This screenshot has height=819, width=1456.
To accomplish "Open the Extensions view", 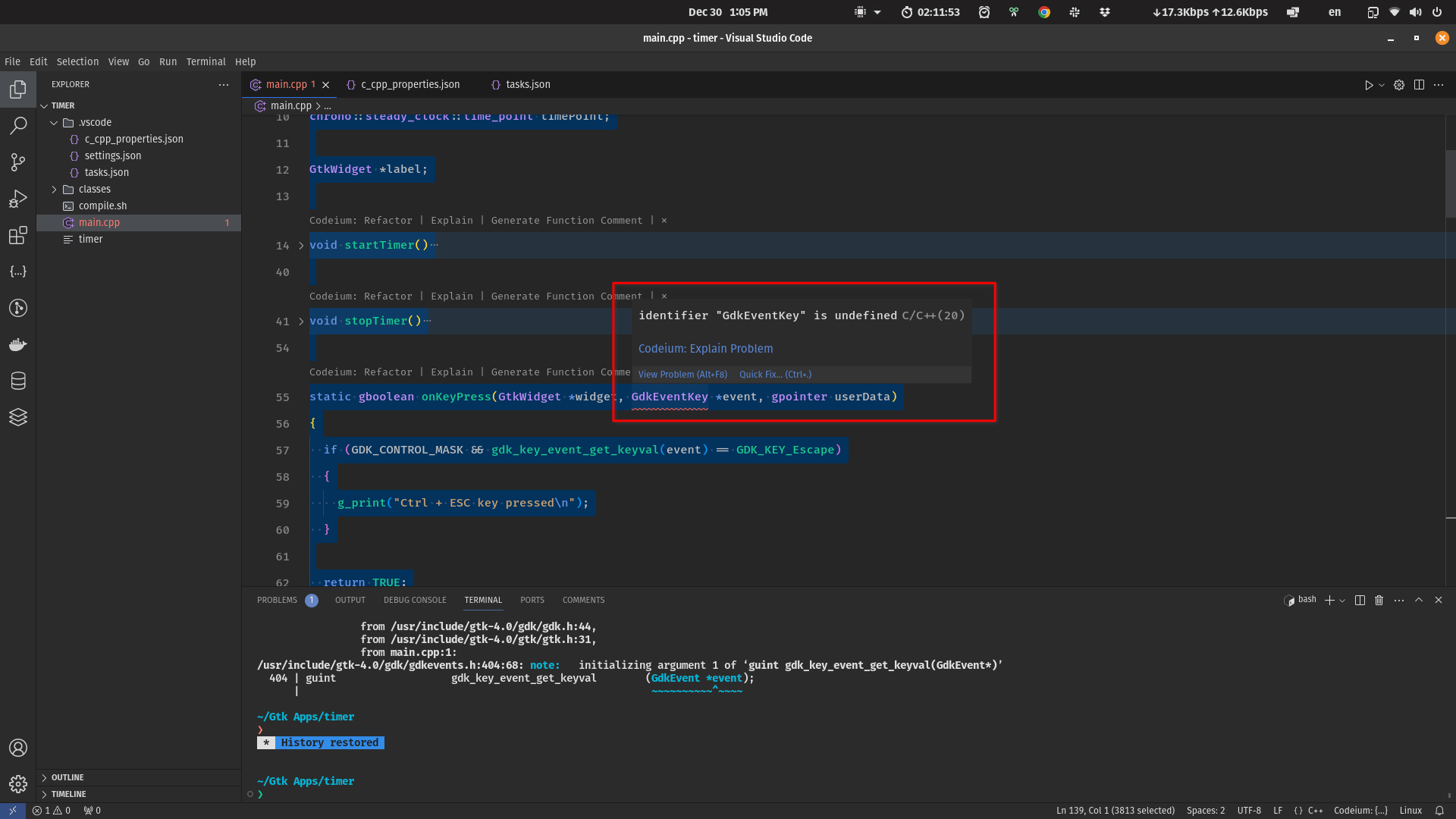I will click(18, 236).
